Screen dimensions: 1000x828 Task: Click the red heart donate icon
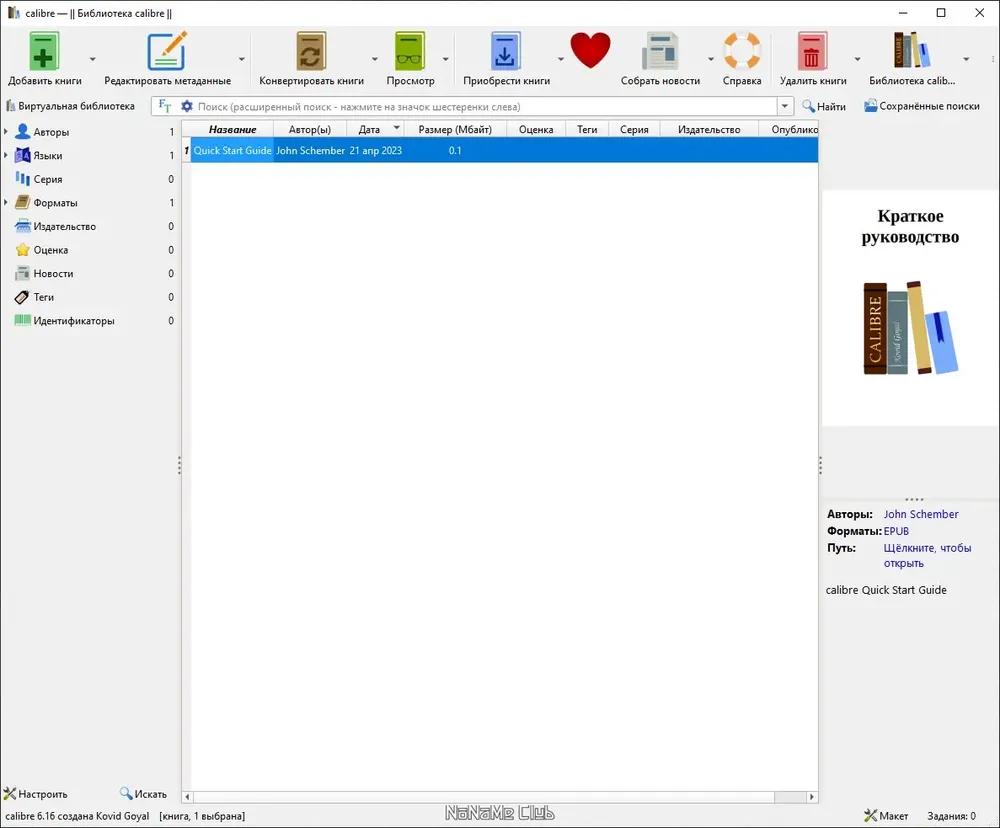590,50
